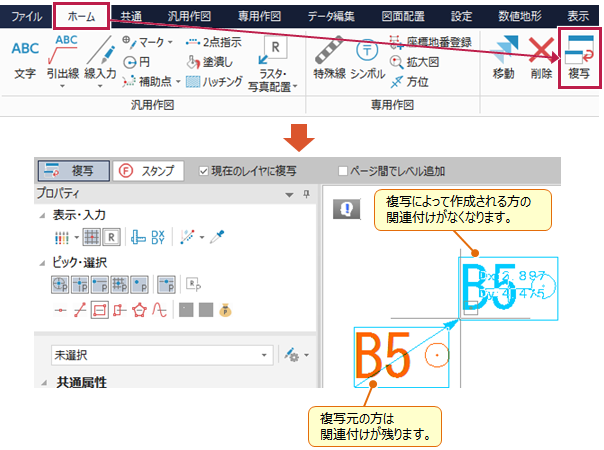Enable ページ間でレベル追加 checkbox
The height and width of the screenshot is (450, 604).
tap(344, 171)
